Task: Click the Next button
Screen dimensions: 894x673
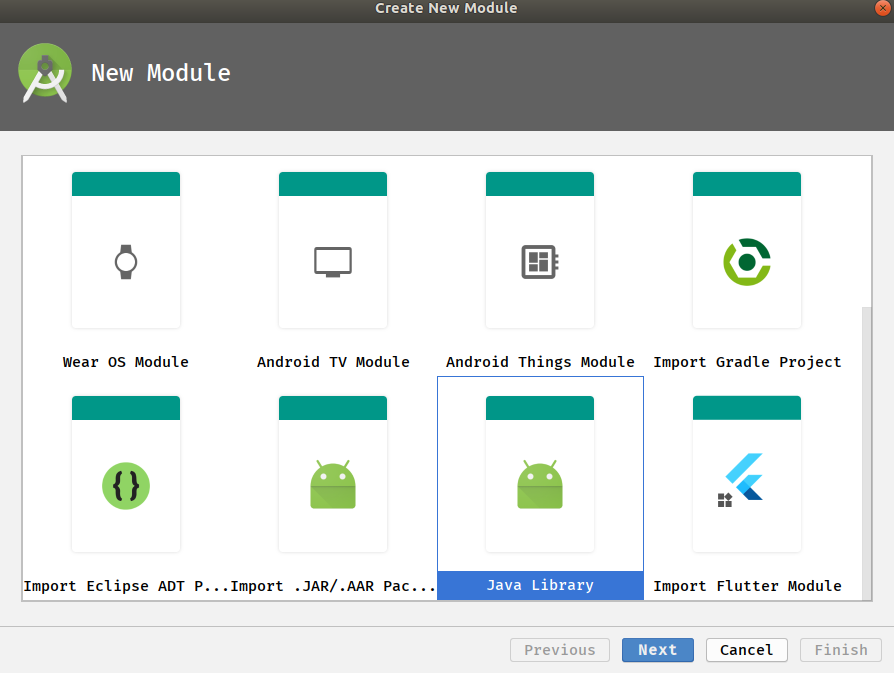Action: (657, 650)
